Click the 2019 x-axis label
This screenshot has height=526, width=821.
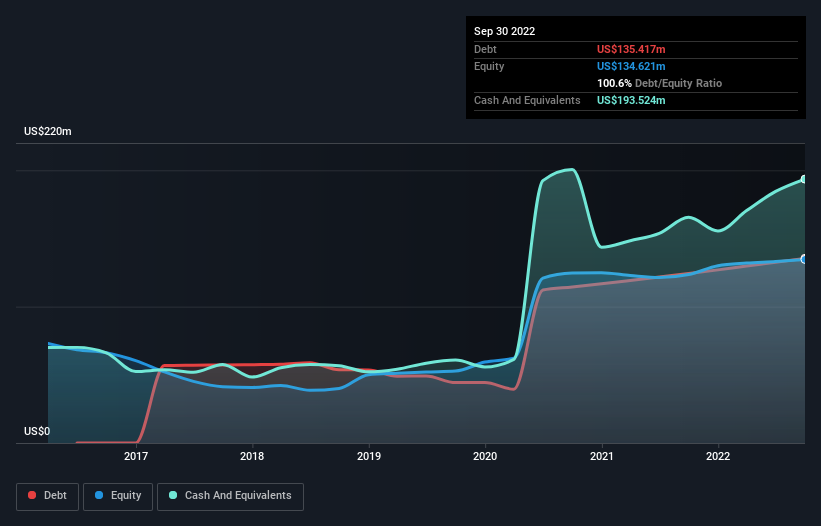tap(369, 456)
